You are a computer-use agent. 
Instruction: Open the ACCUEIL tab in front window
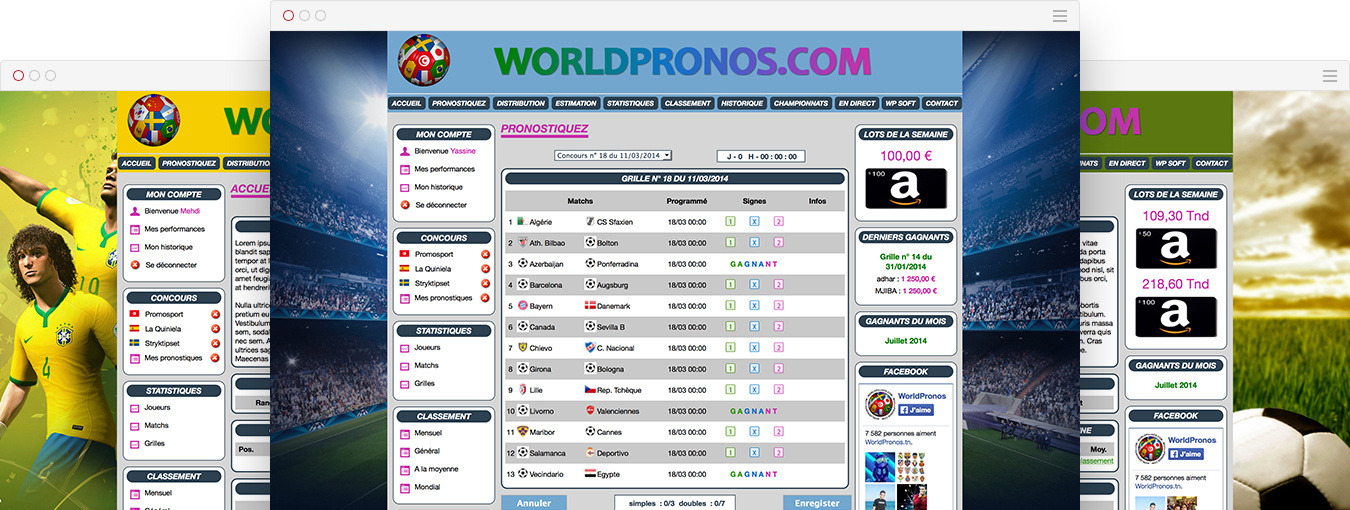point(407,103)
